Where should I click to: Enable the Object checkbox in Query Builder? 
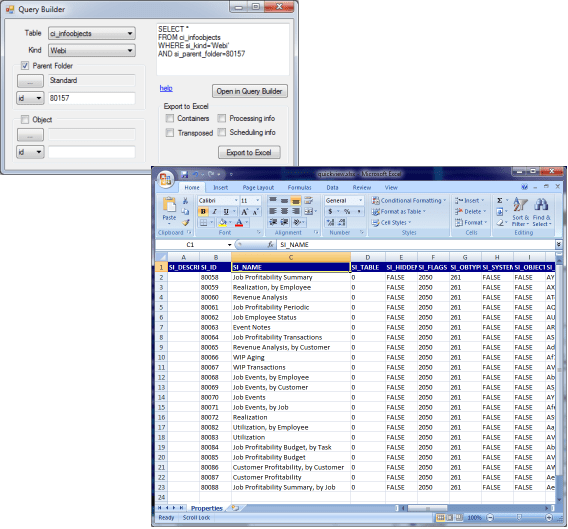tap(25, 119)
